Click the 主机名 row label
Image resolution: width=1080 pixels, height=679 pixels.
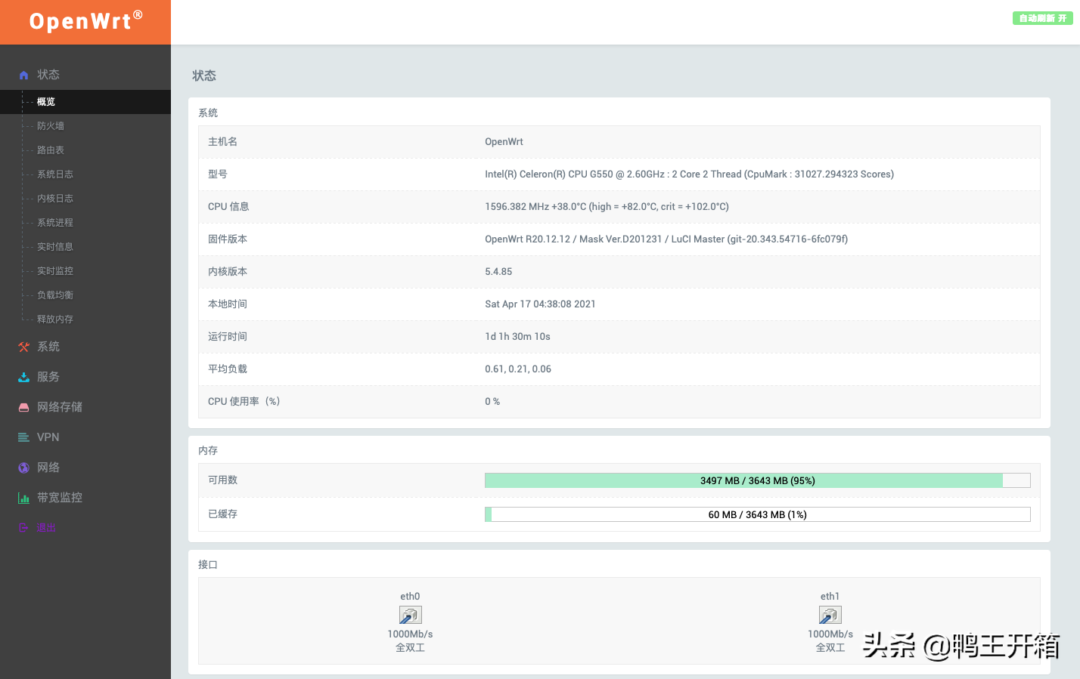(x=222, y=142)
